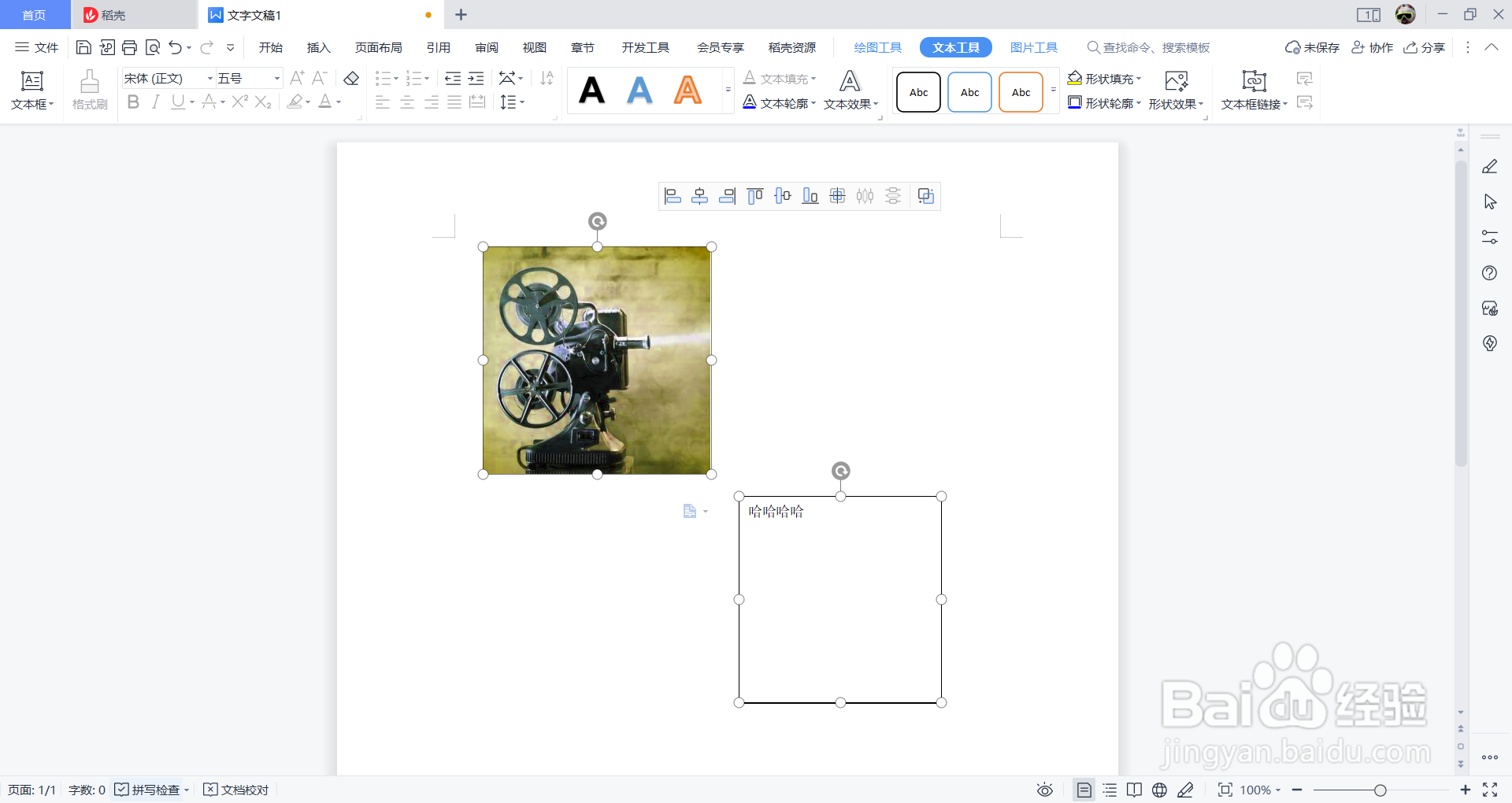The width and height of the screenshot is (1512, 803).
Task: Switch to web layout view globe icon
Action: (x=1160, y=790)
